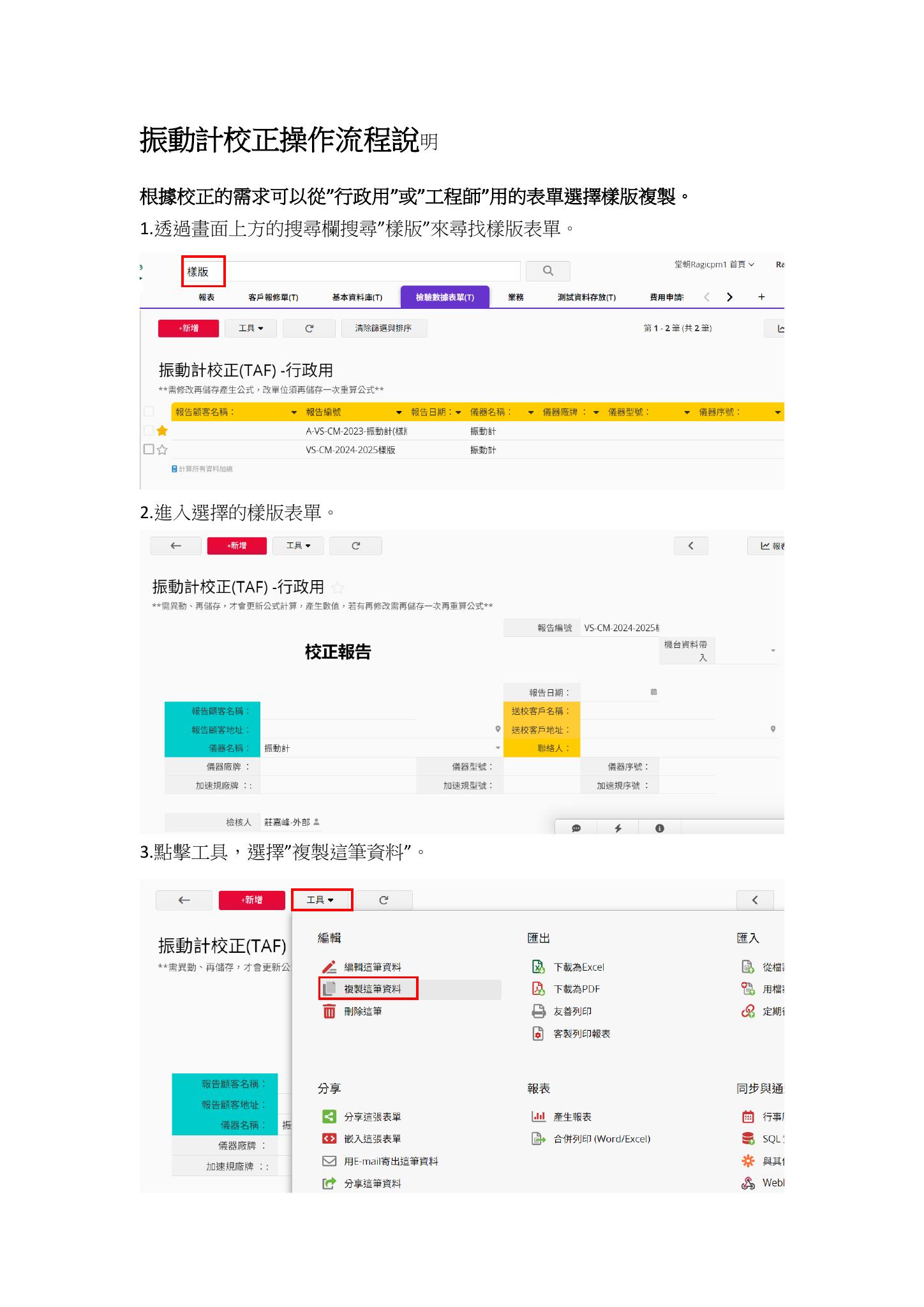
Task: Toggle the empty star on VS-CM-2024-2025樣版 row
Action: [162, 450]
